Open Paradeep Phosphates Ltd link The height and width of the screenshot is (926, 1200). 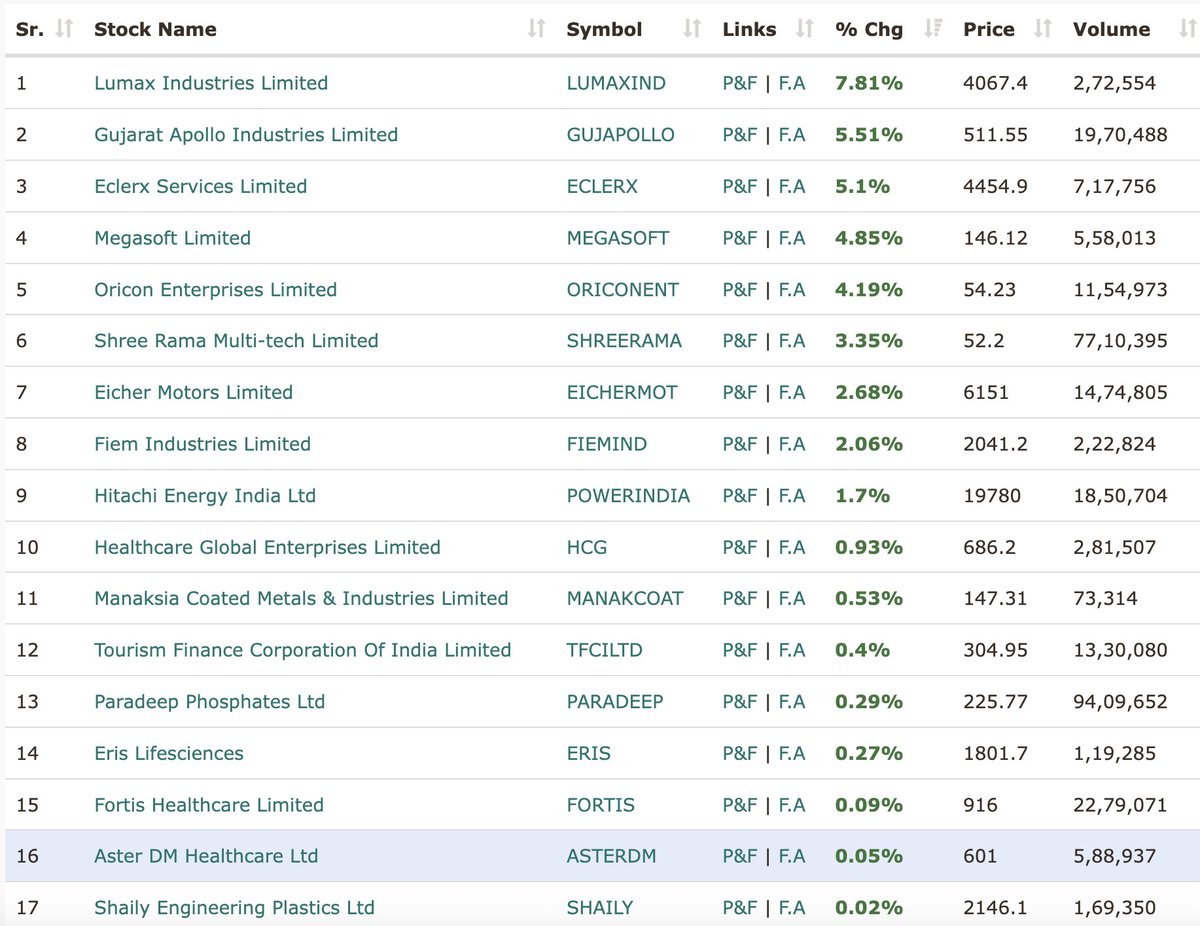click(209, 702)
